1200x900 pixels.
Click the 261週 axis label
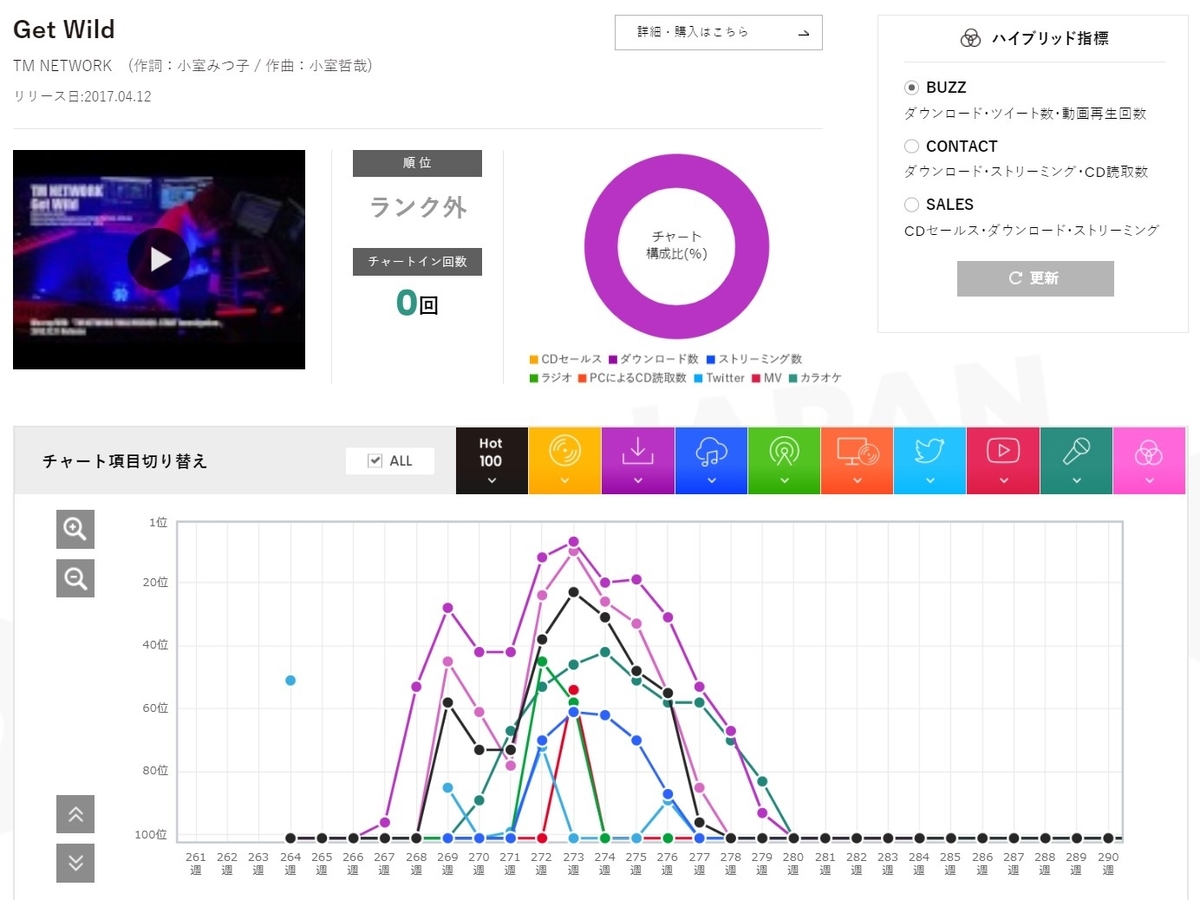pyautogui.click(x=196, y=863)
